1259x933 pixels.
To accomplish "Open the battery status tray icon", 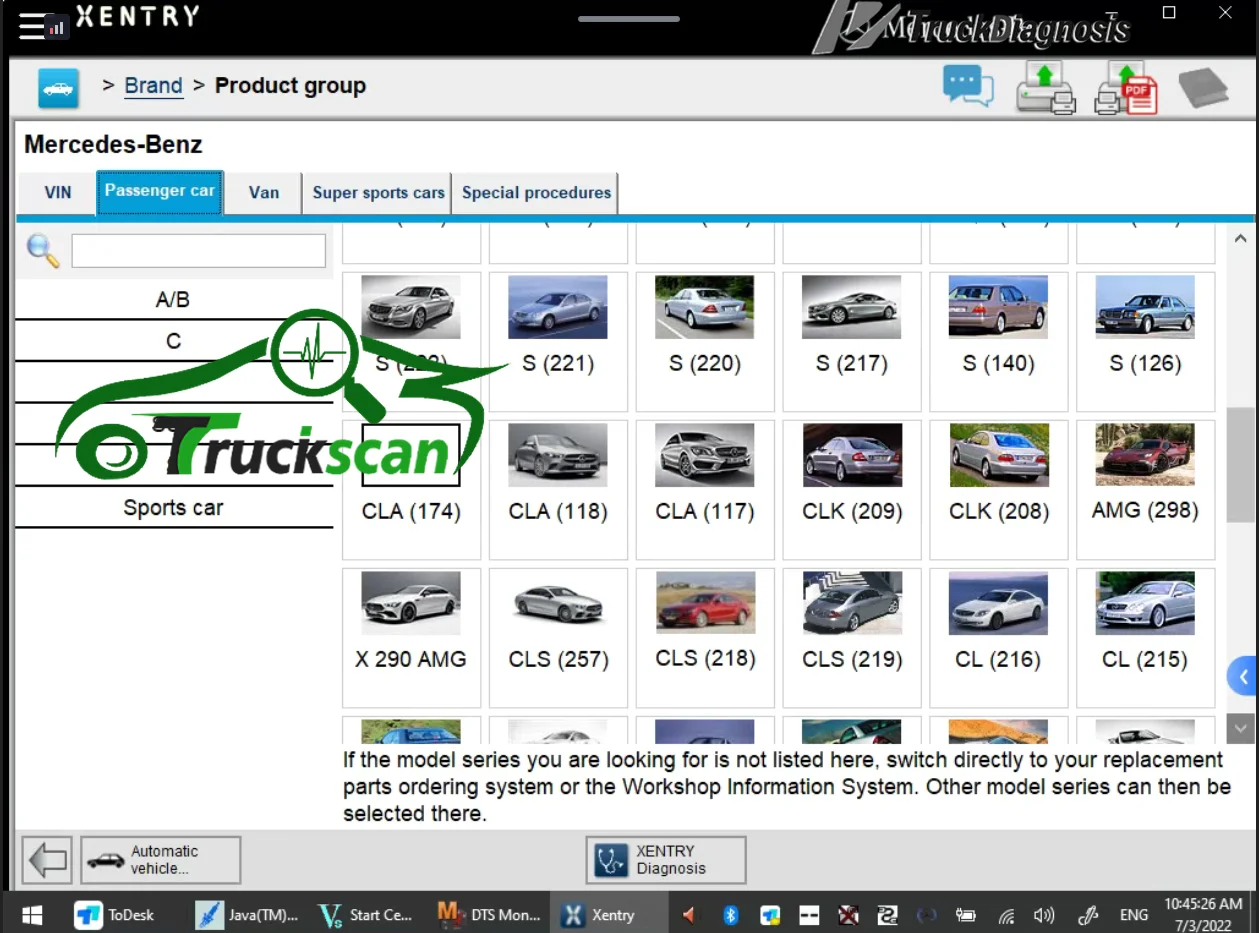I will click(x=966, y=914).
